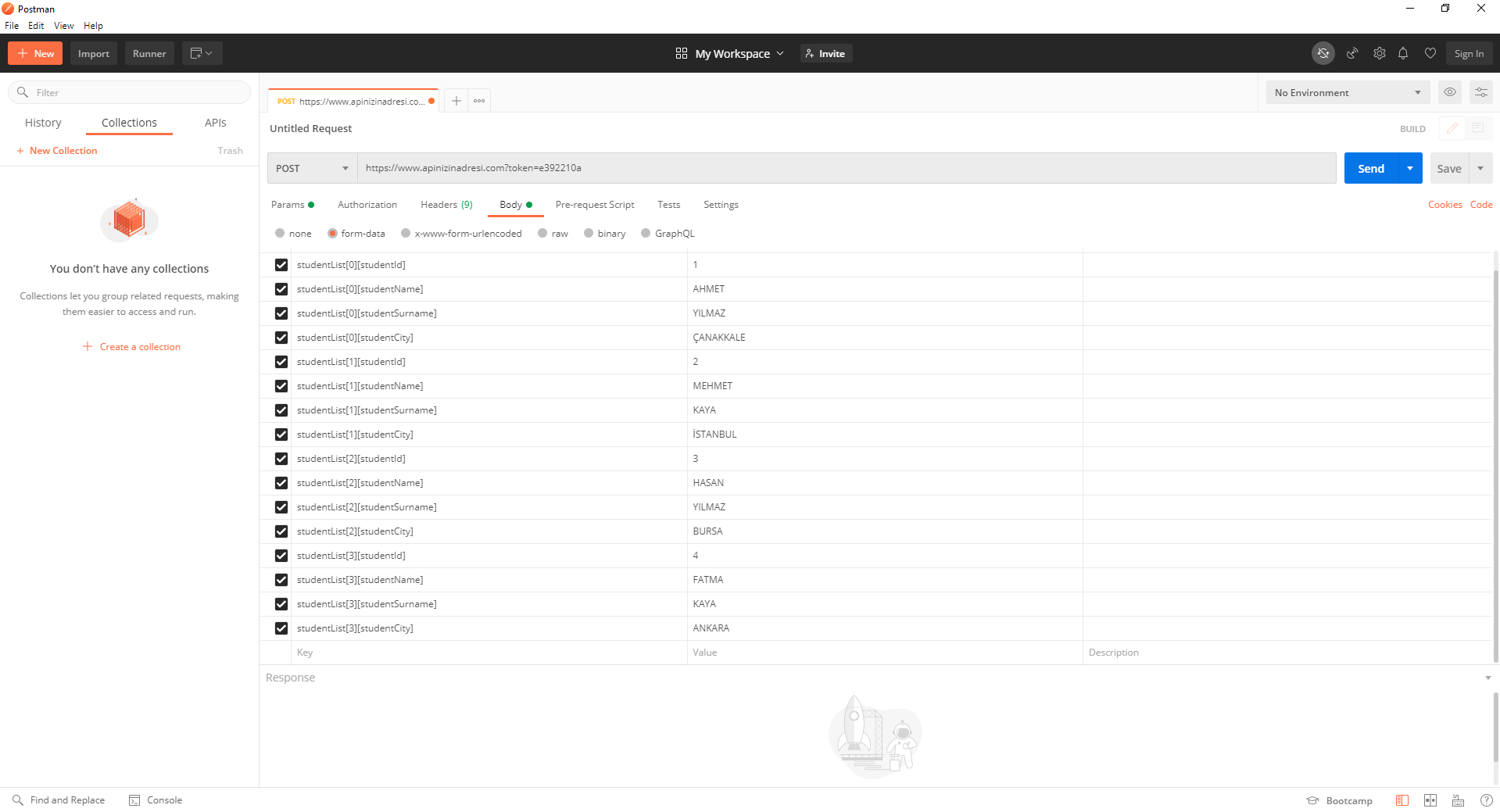Viewport: 1500px width, 812px height.
Task: Open the notifications bell
Action: [x=1403, y=53]
